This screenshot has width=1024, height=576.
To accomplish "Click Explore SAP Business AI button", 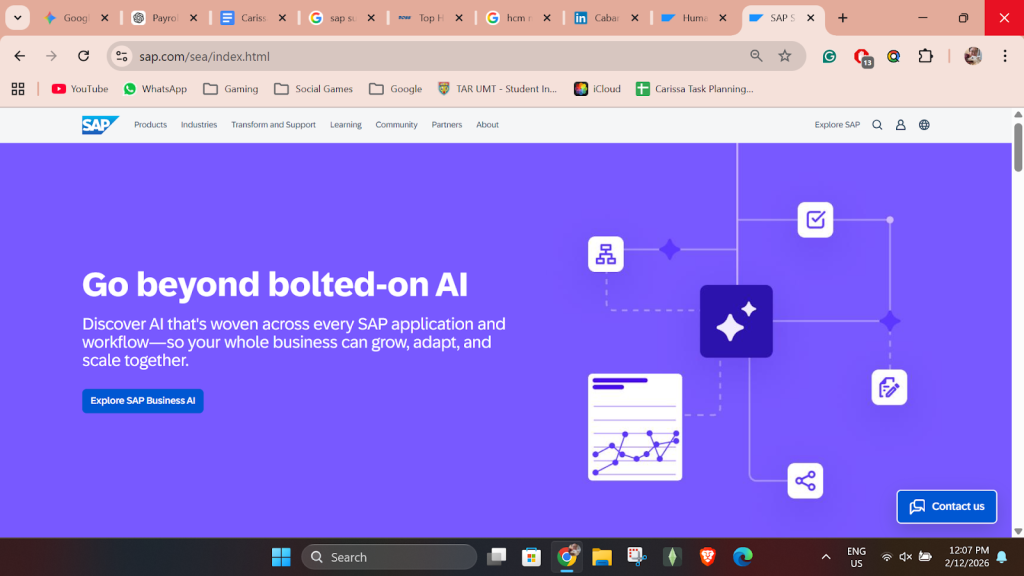I will [143, 401].
